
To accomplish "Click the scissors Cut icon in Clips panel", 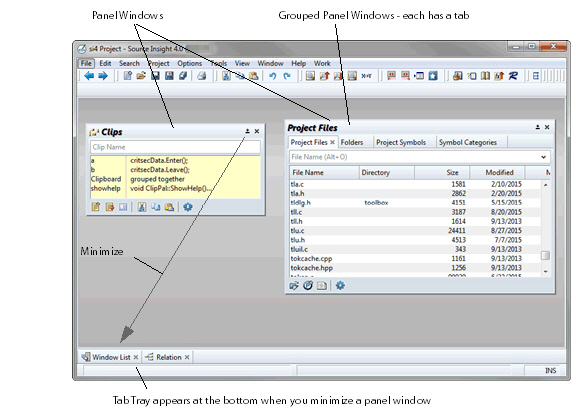I will tap(141, 207).
